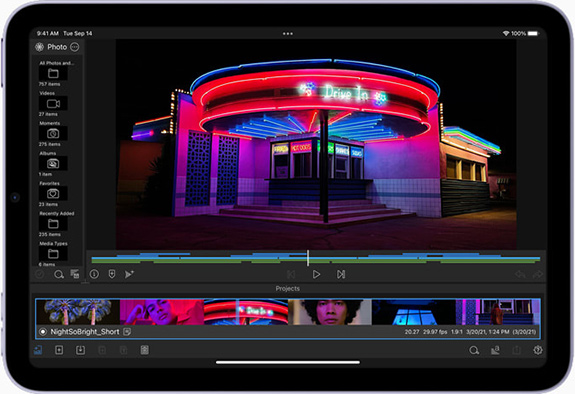Image resolution: width=575 pixels, height=394 pixels.
Task: Open the help and settings gear icon
Action: point(538,350)
